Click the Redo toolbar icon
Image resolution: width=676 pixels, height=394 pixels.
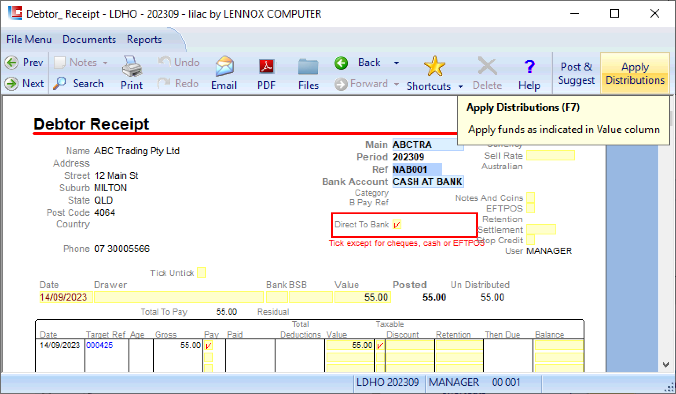164,83
